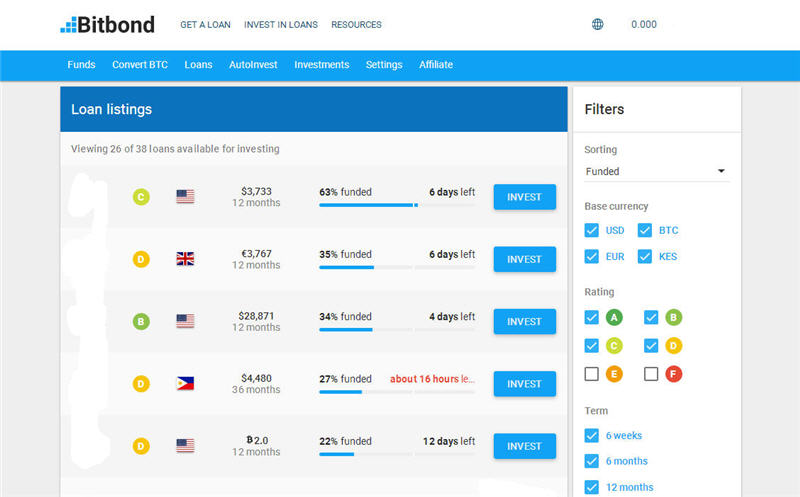Invest in the €3,767 loan
The height and width of the screenshot is (497, 800).
point(524,259)
